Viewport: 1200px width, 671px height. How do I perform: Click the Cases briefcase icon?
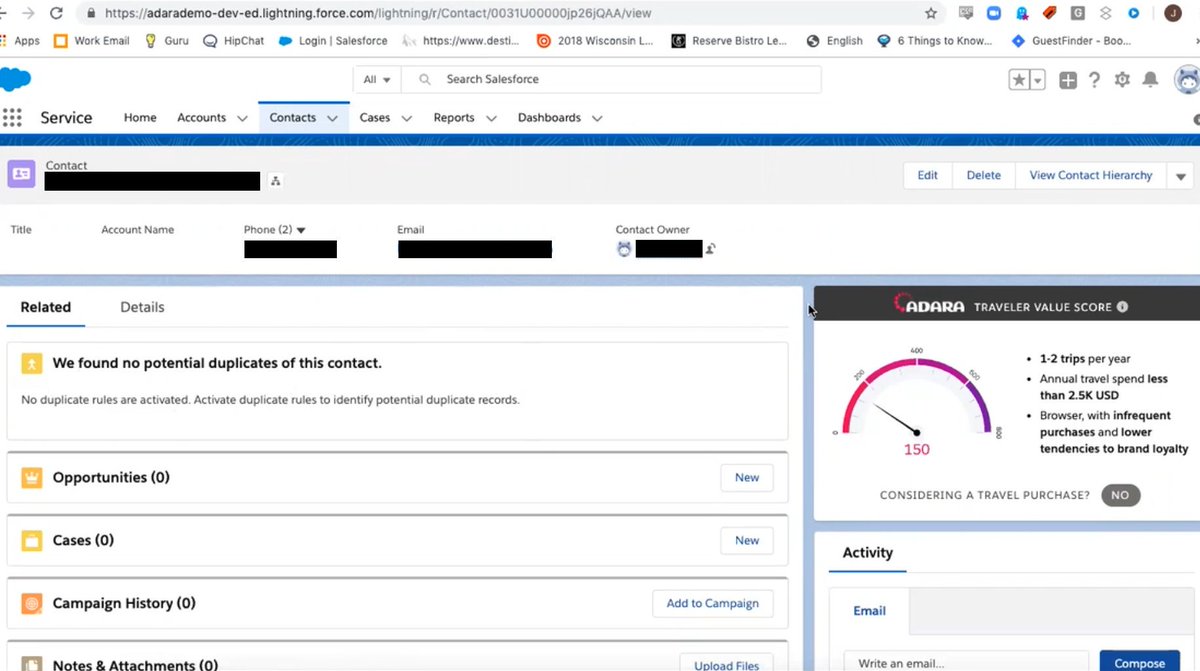tap(32, 541)
